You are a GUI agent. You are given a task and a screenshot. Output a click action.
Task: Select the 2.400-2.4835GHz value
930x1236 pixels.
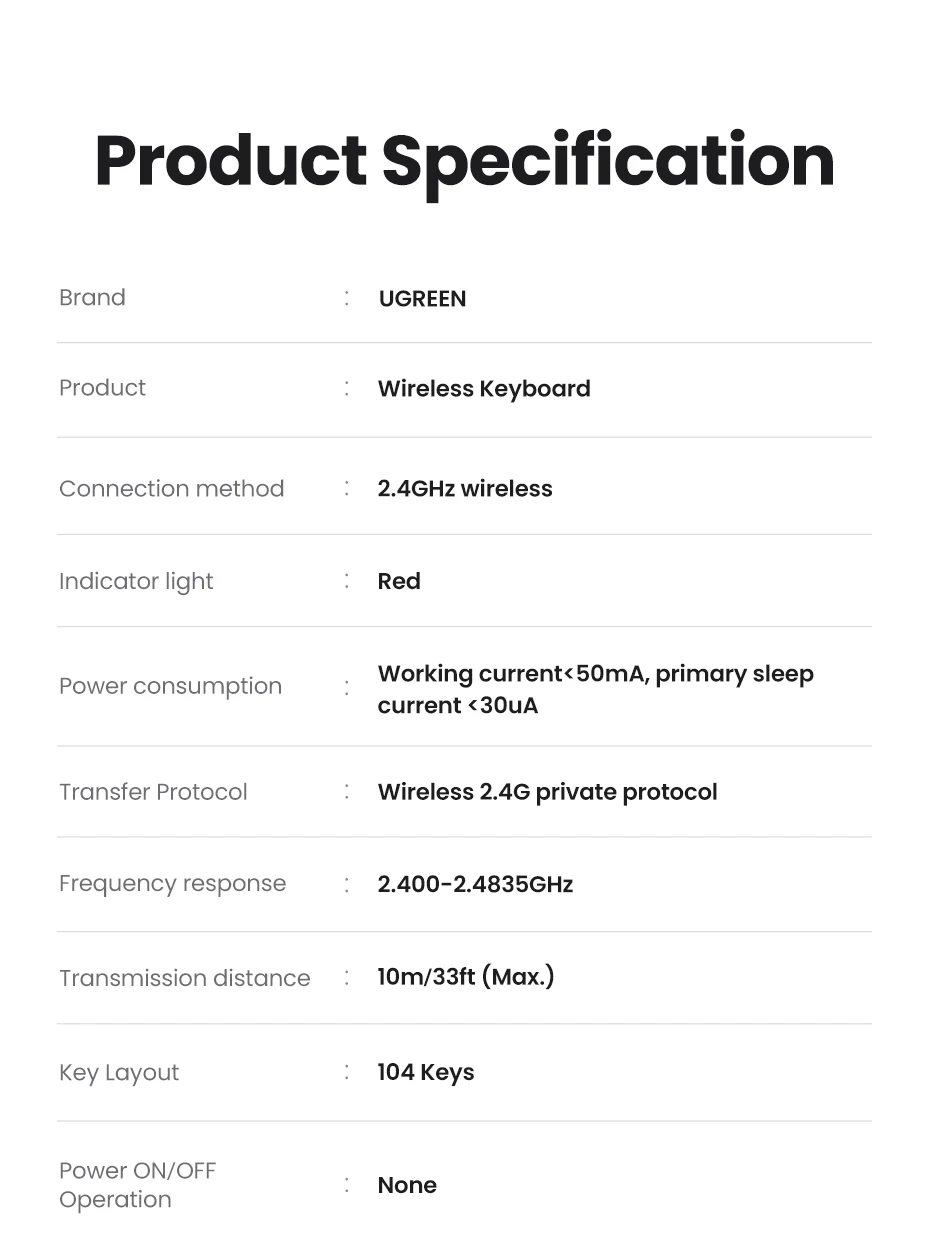475,884
